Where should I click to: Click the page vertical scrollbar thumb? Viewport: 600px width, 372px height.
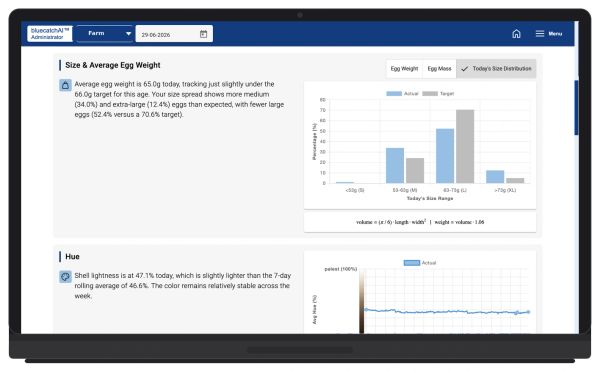(x=576, y=108)
